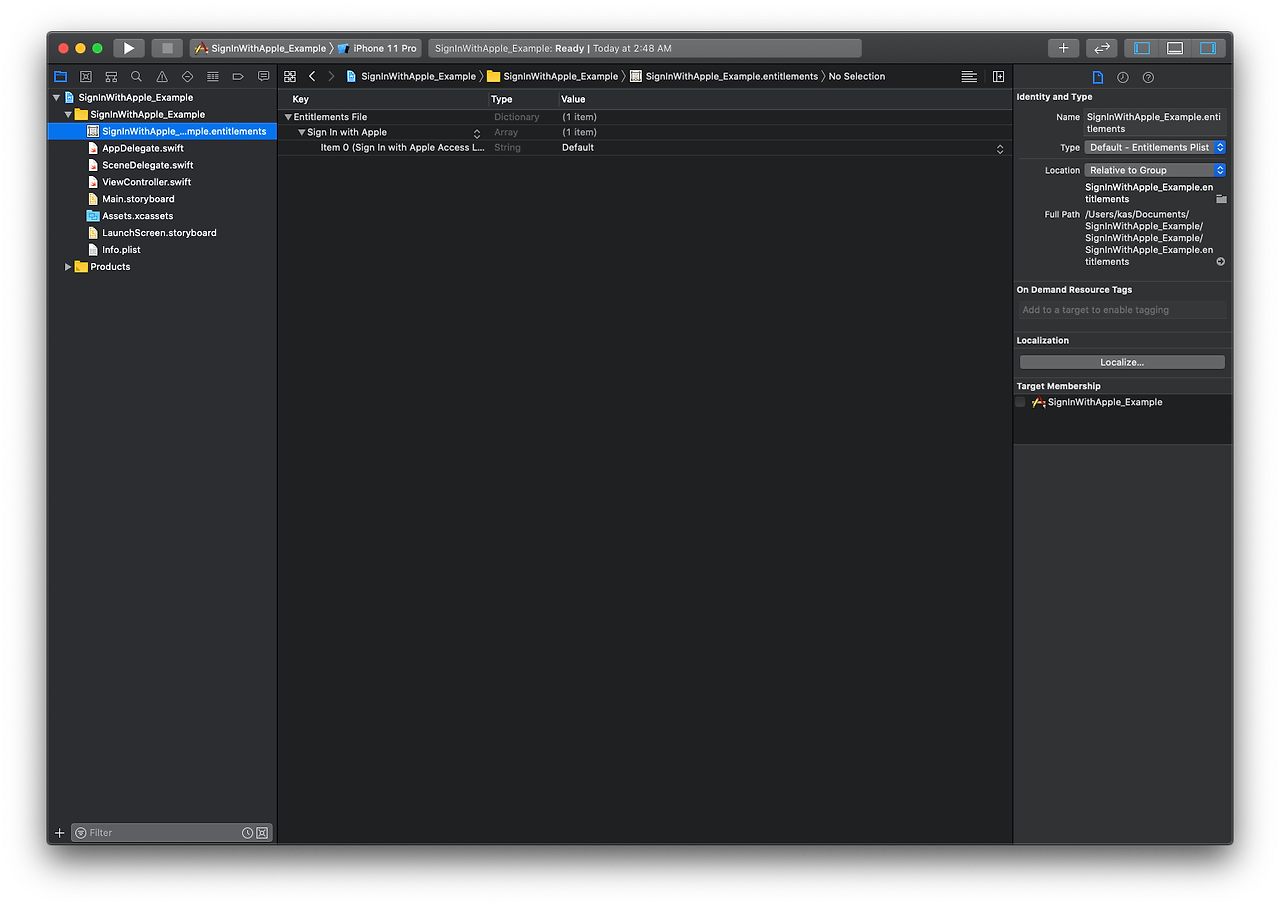
Task: Open the Find navigator magnifier
Action: click(x=136, y=76)
